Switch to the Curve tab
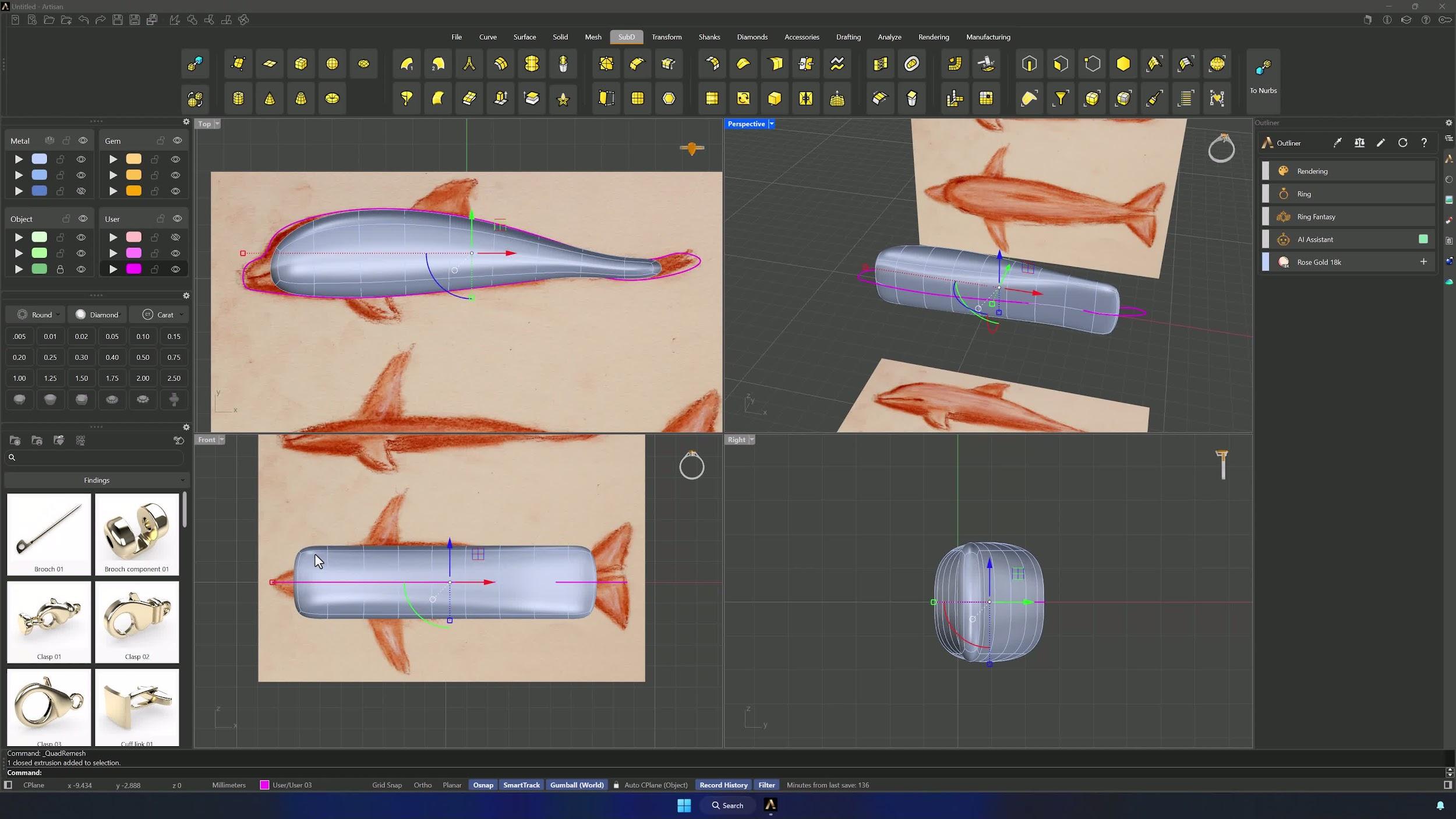This screenshot has width=1456, height=819. [488, 37]
